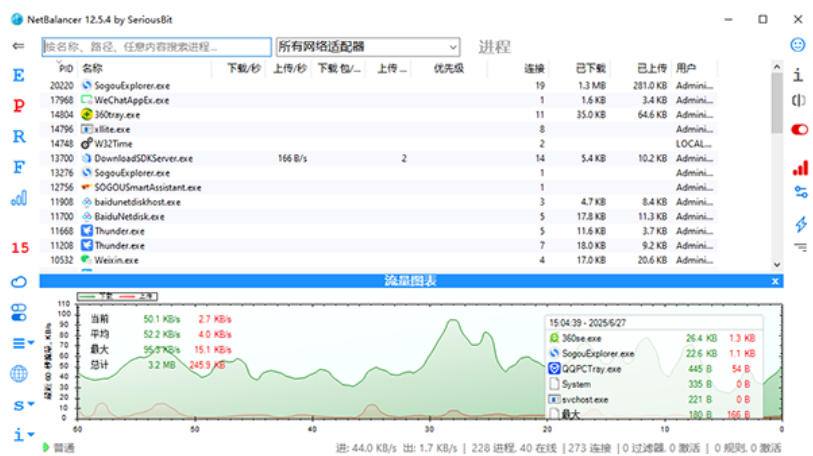Click the lightning bolt icon
This screenshot has height=456, width=813.
pos(800,223)
